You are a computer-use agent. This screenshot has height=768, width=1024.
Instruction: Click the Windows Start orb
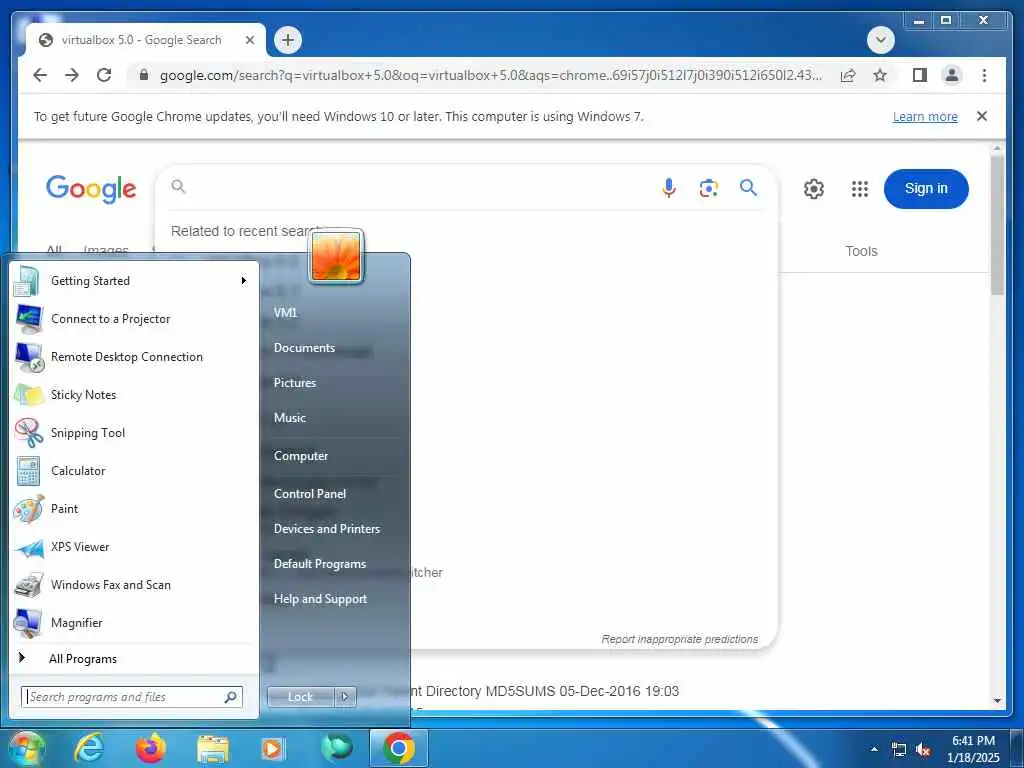point(27,748)
